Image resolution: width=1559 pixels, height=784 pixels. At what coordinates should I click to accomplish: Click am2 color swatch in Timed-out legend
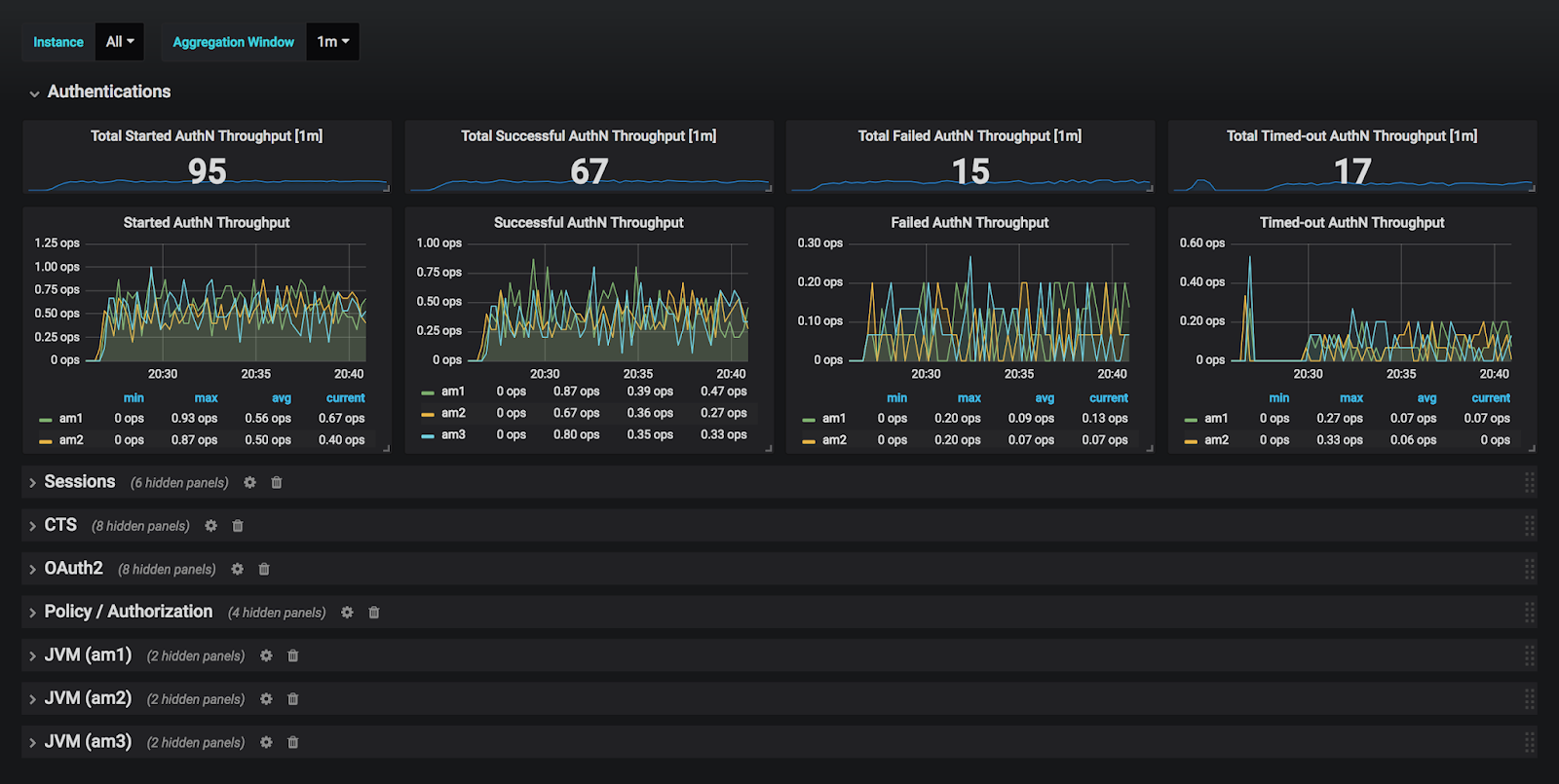coord(1191,441)
